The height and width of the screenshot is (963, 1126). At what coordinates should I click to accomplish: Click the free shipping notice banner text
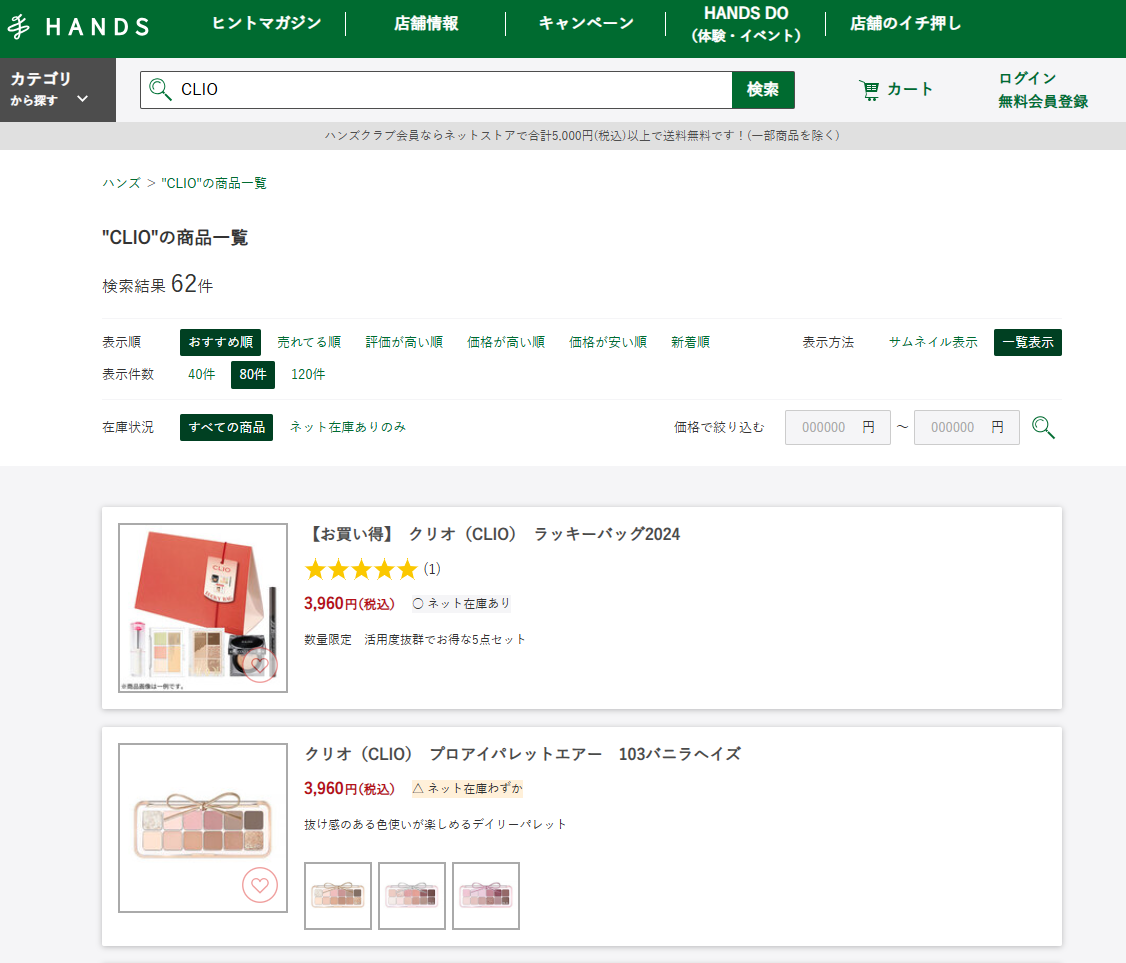[x=582, y=136]
